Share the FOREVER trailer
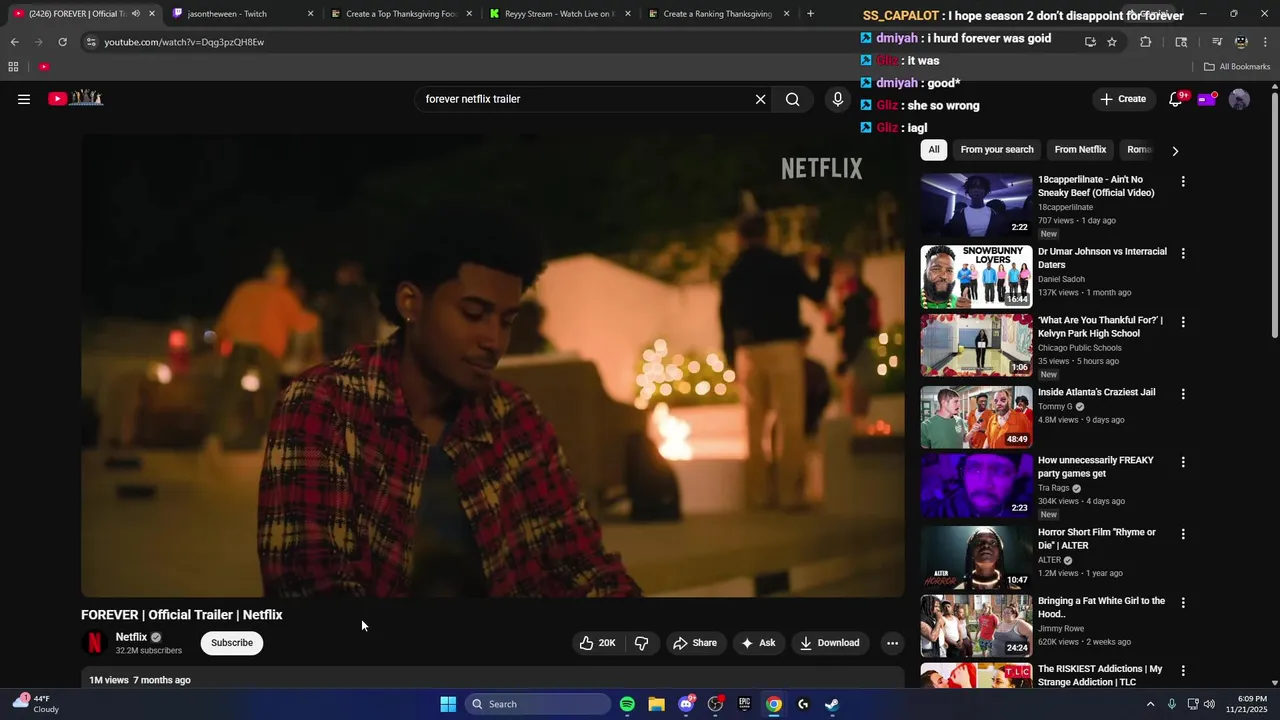Image resolution: width=1280 pixels, height=720 pixels. point(694,643)
